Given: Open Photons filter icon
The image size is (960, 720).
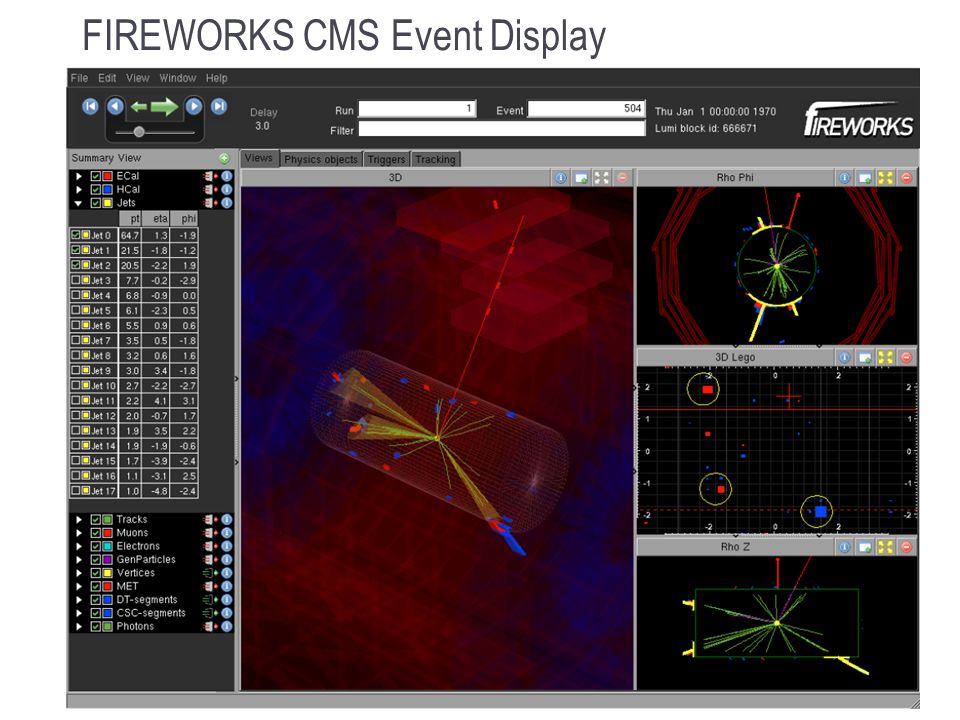Looking at the screenshot, I should (x=211, y=627).
